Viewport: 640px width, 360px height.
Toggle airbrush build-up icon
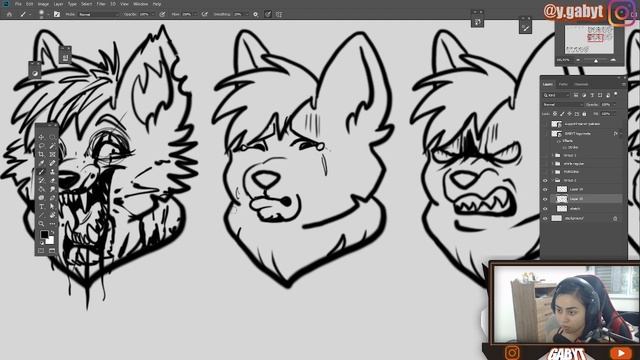tap(204, 14)
